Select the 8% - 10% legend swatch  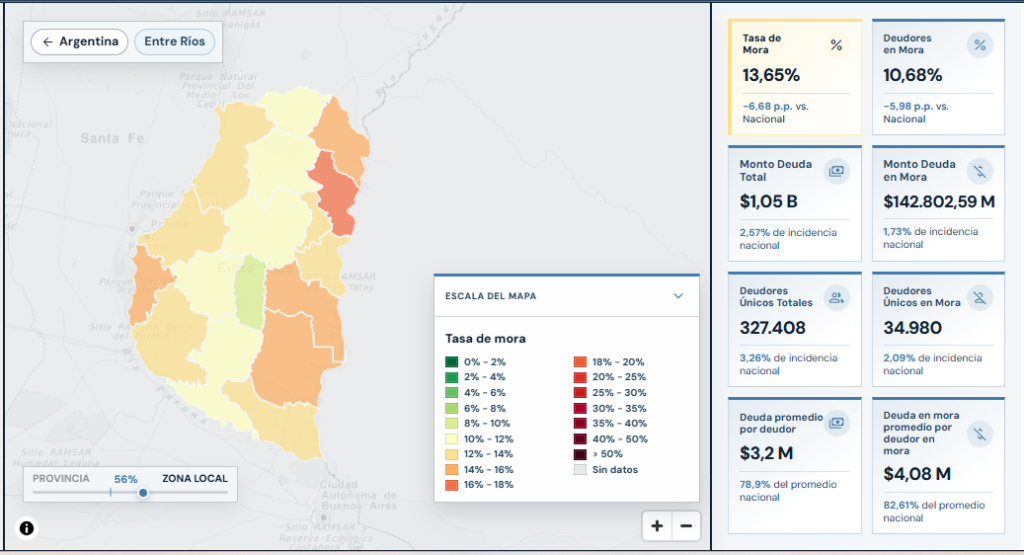(x=451, y=423)
